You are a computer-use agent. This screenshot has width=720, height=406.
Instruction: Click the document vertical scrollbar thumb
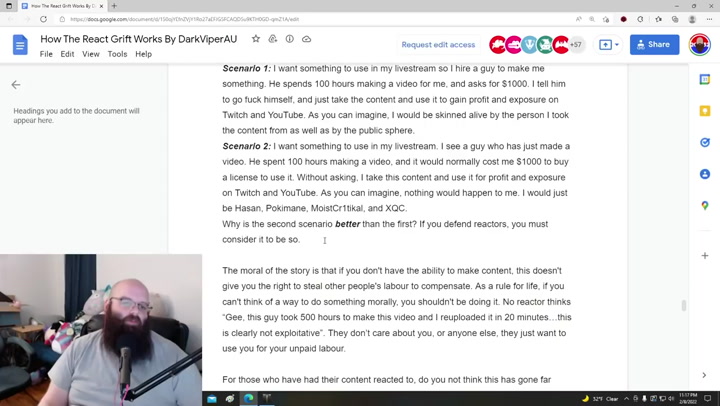pos(684,305)
